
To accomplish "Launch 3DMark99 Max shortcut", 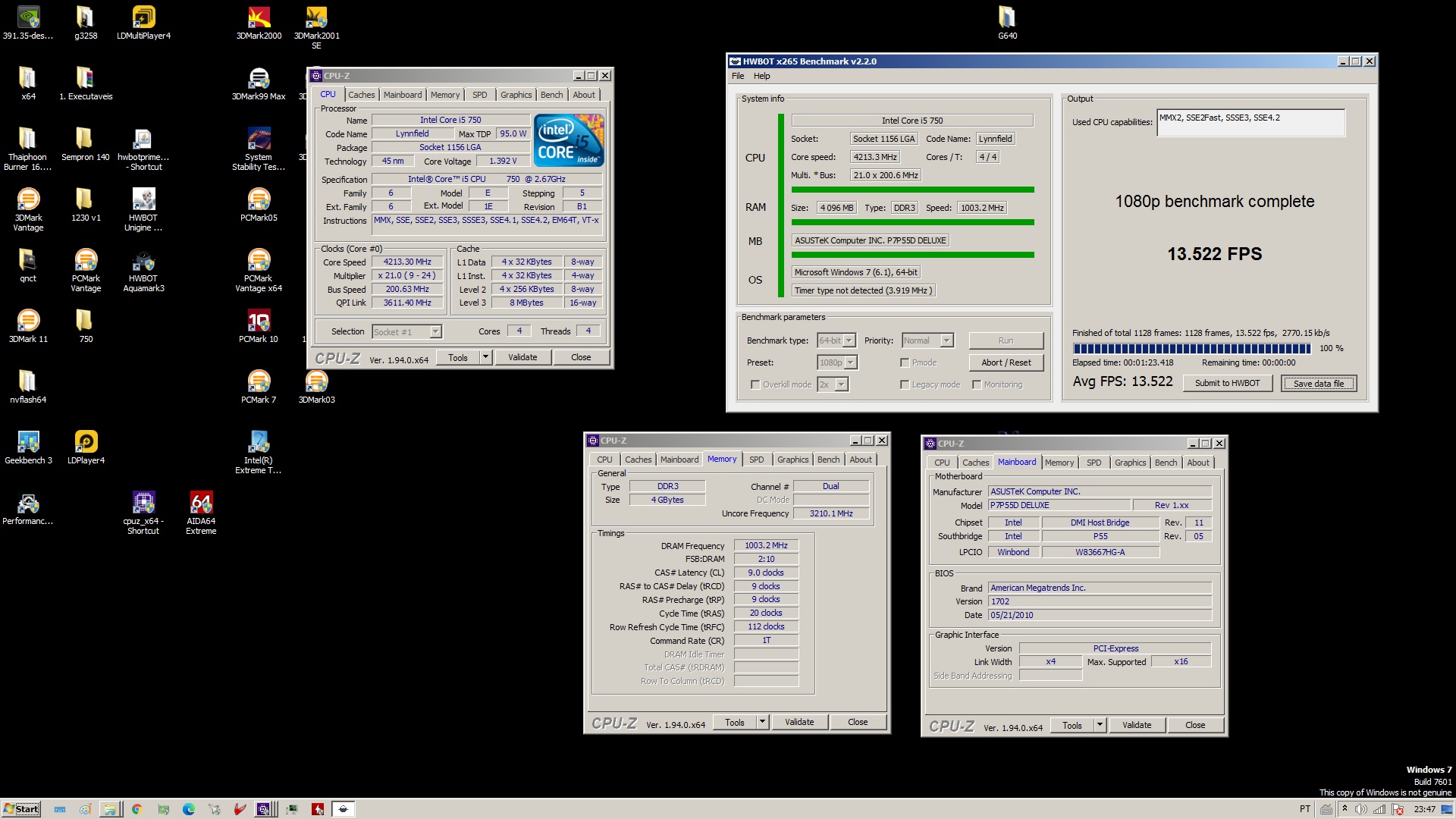I will (x=259, y=83).
